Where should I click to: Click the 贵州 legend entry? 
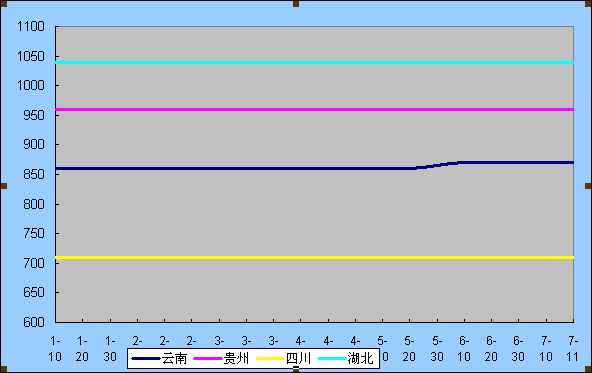(x=221, y=358)
